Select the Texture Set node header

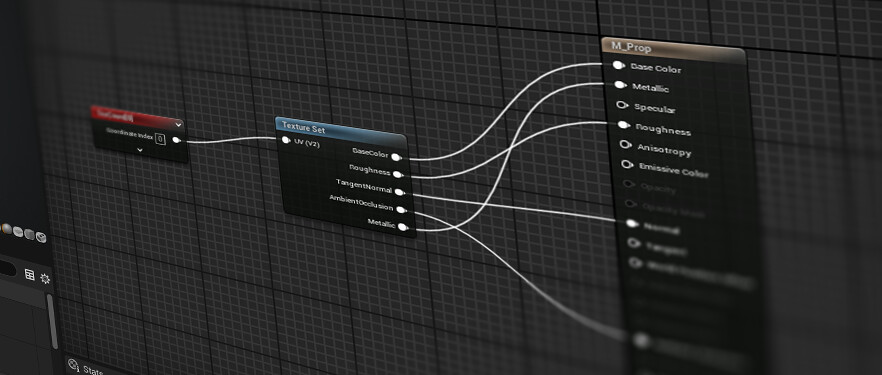coord(340,129)
